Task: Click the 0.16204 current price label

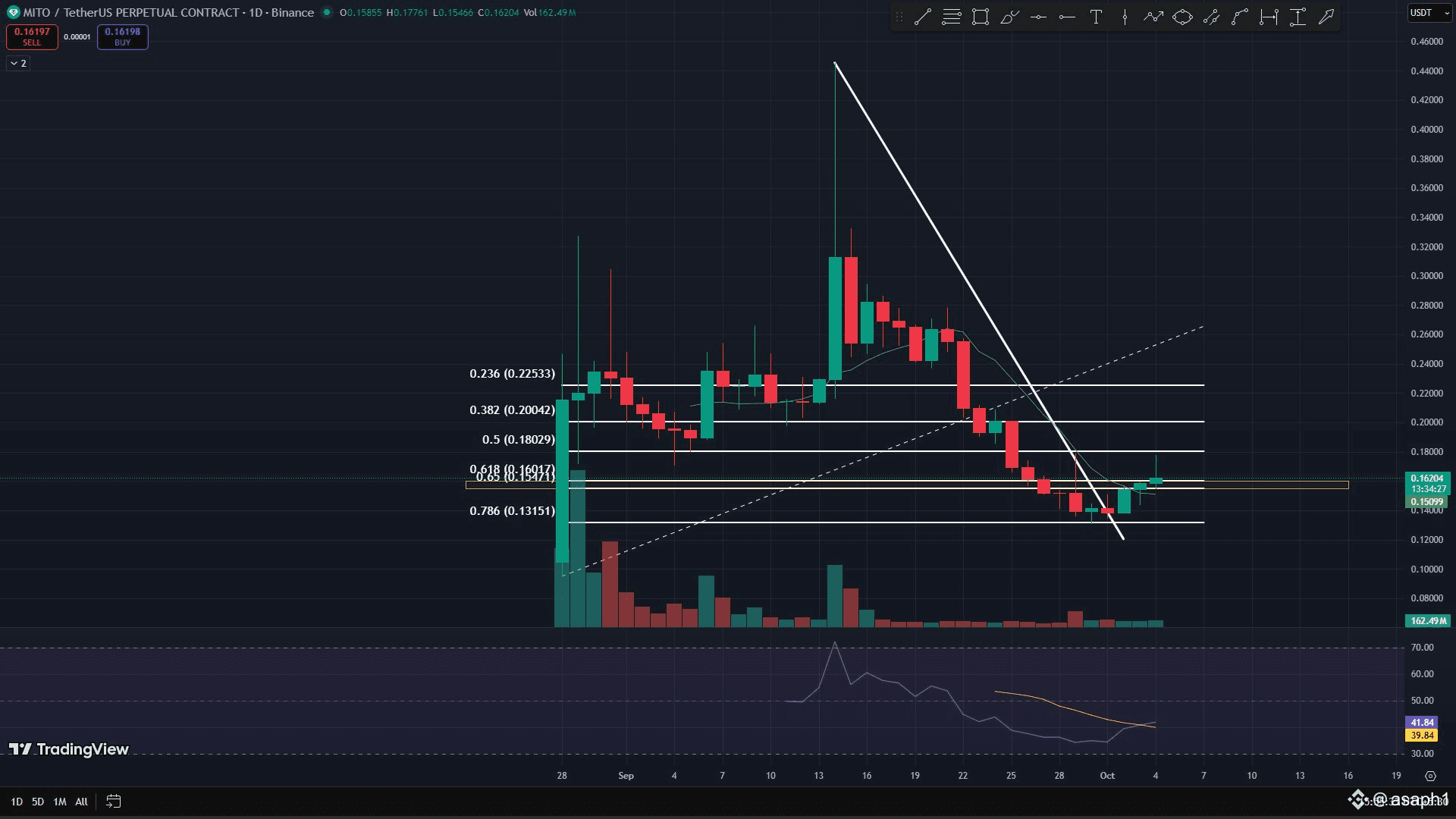Action: 1426,479
